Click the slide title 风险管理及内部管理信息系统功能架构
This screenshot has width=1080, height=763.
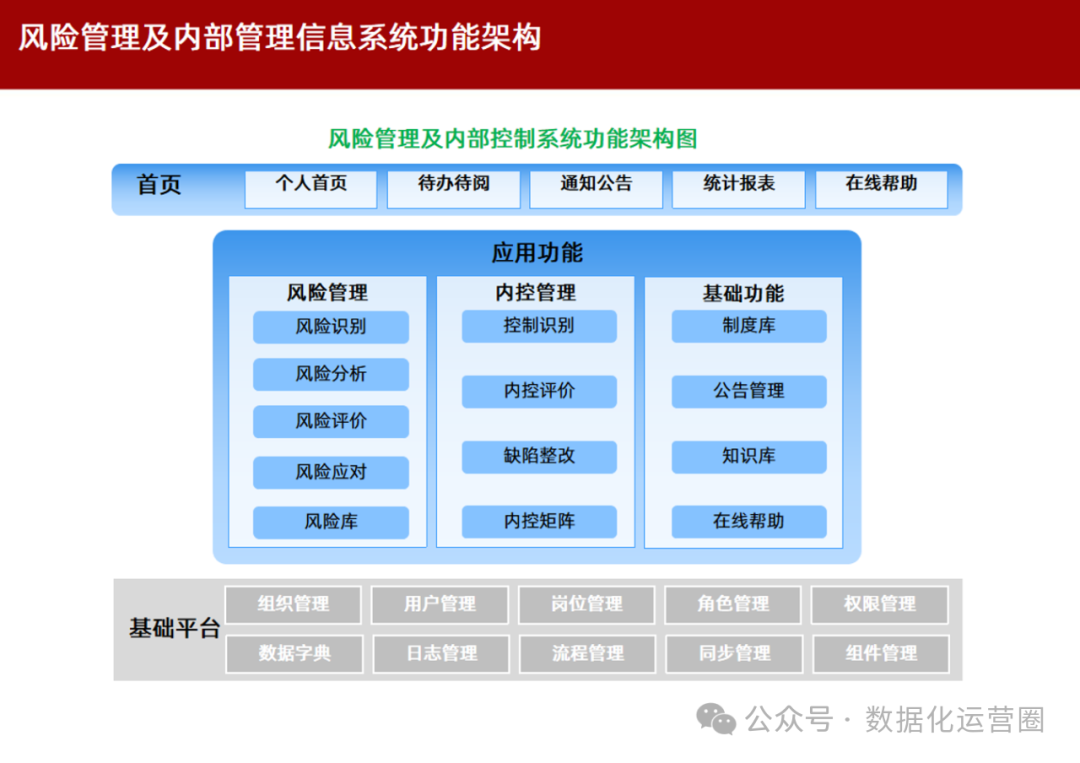280,37
